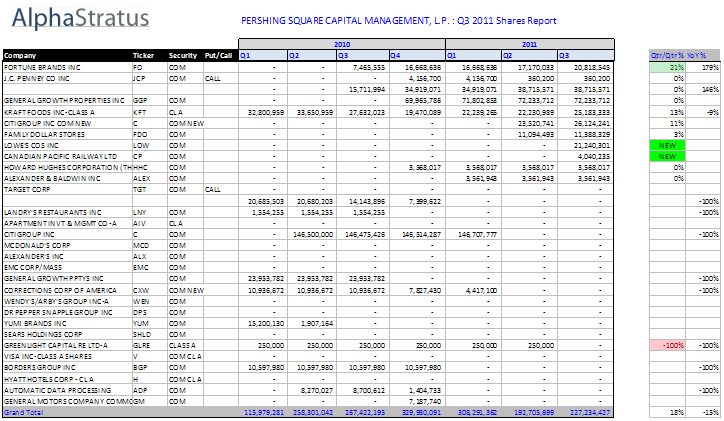The width and height of the screenshot is (724, 421).
Task: Click the 18% Grand Total Qtr/Qtr cell
Action: point(667,413)
